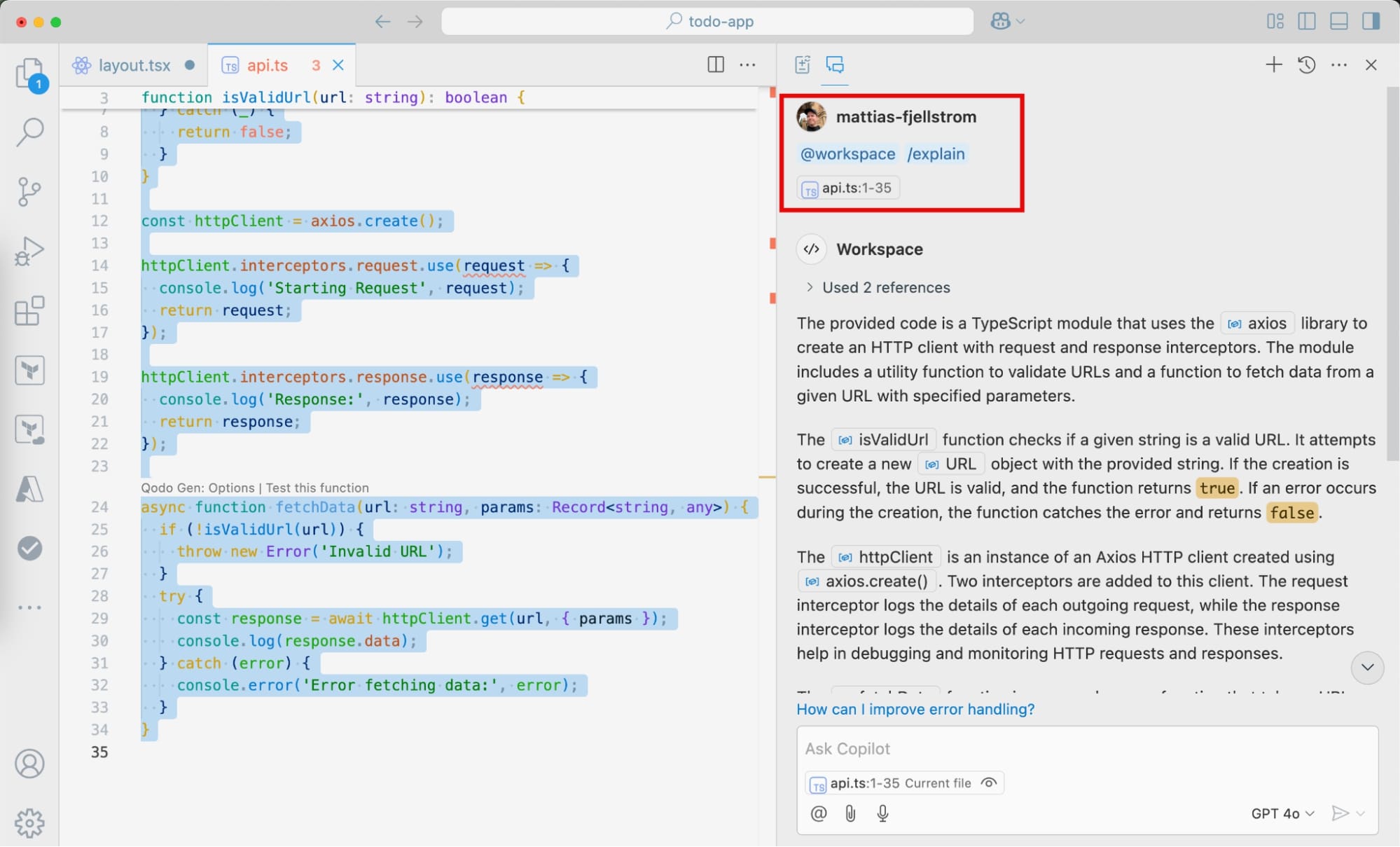
Task: Open Run and Debug view
Action: [29, 250]
